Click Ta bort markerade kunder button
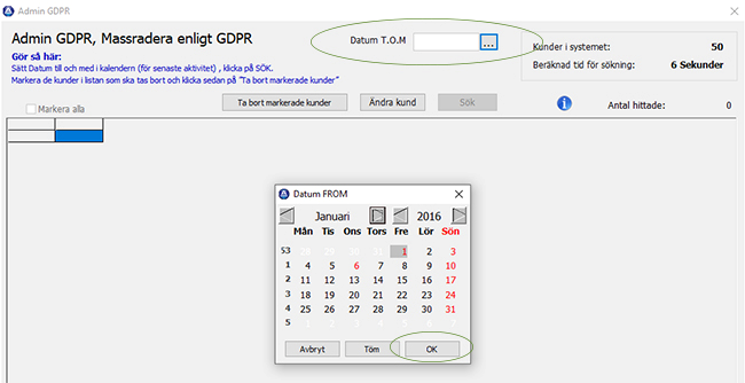Image resolution: width=745 pixels, height=383 pixels. click(285, 102)
